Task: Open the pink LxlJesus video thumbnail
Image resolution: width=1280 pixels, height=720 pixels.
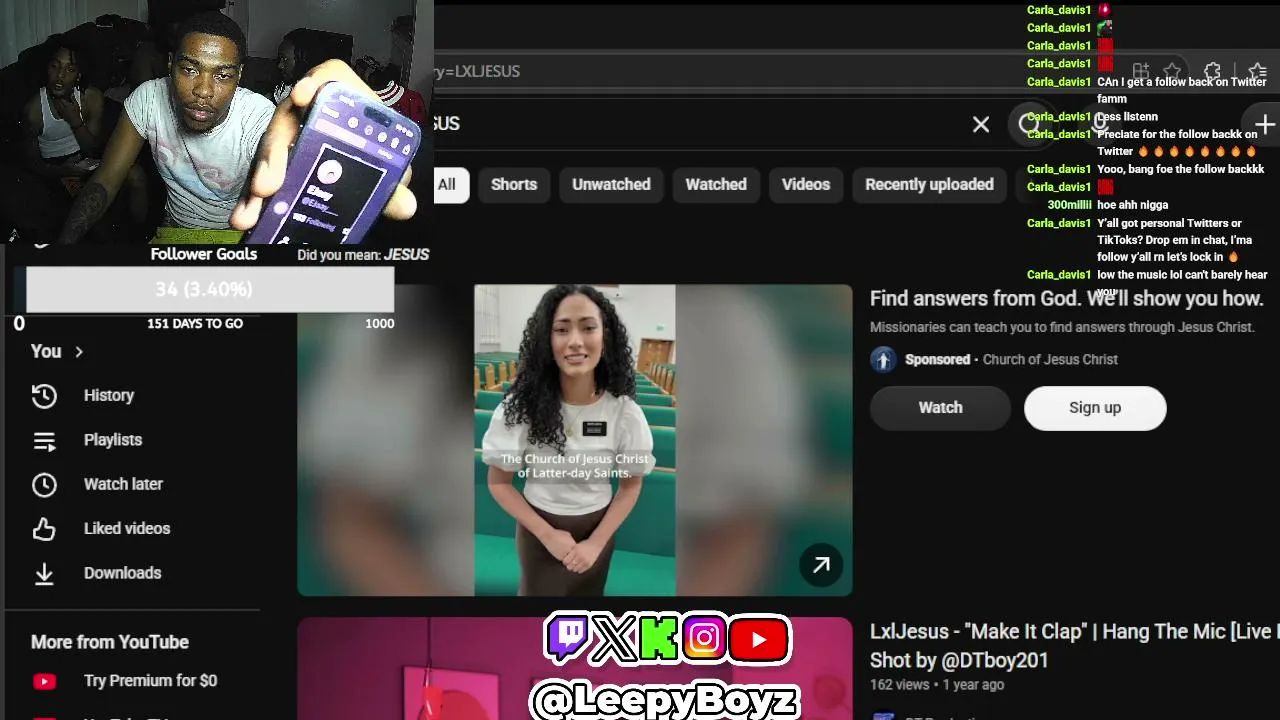Action: pos(575,668)
